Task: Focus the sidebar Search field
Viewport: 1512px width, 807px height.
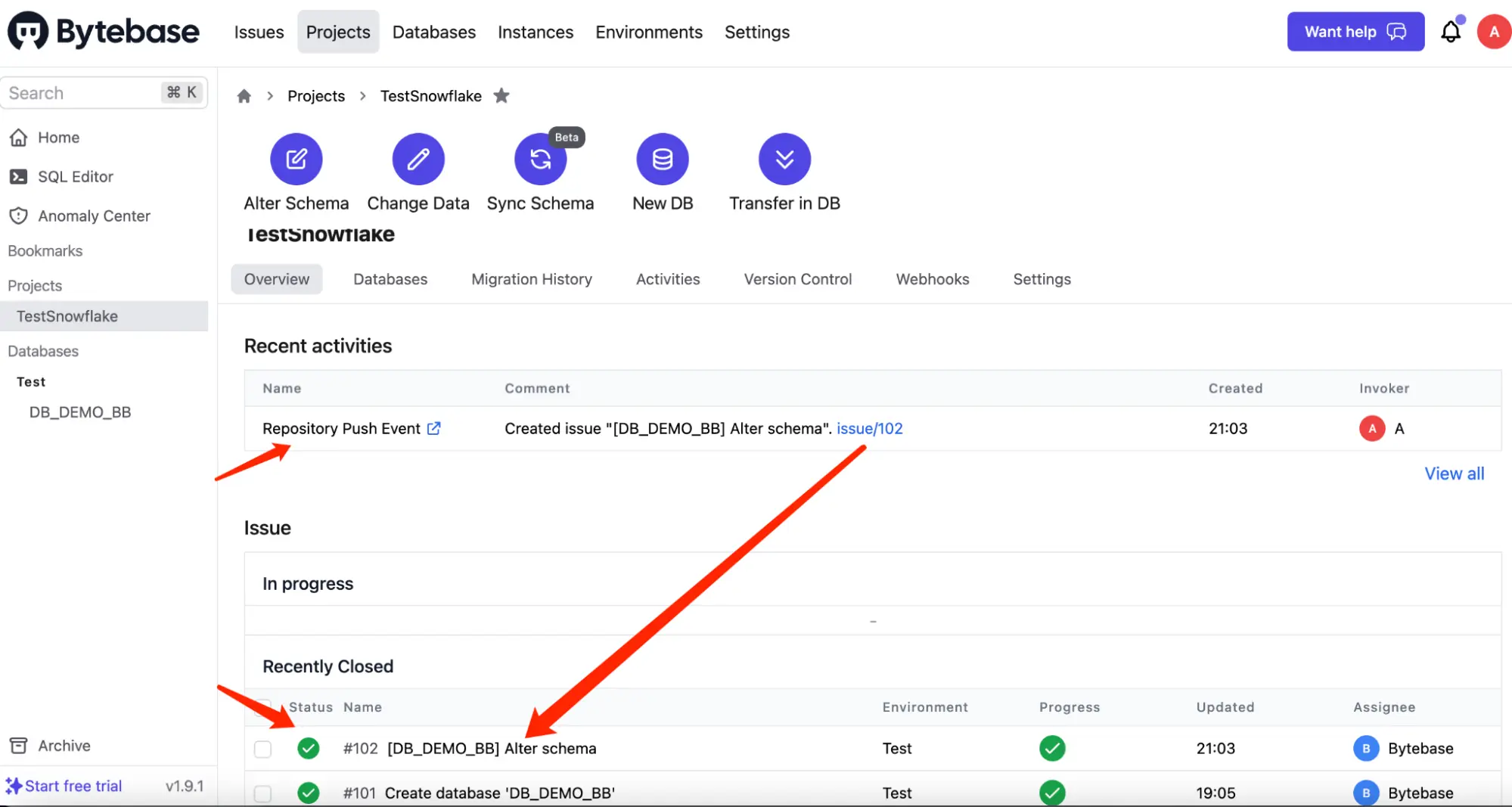Action: 104,92
